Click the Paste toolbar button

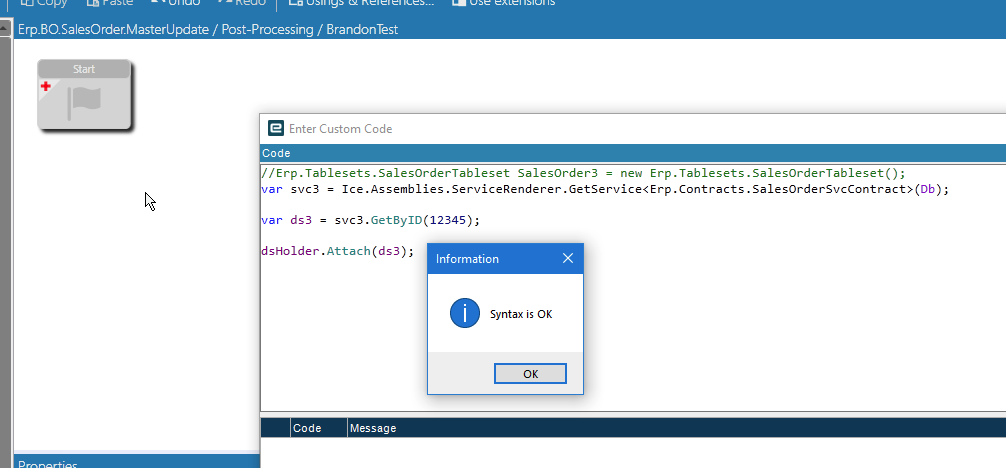point(110,3)
